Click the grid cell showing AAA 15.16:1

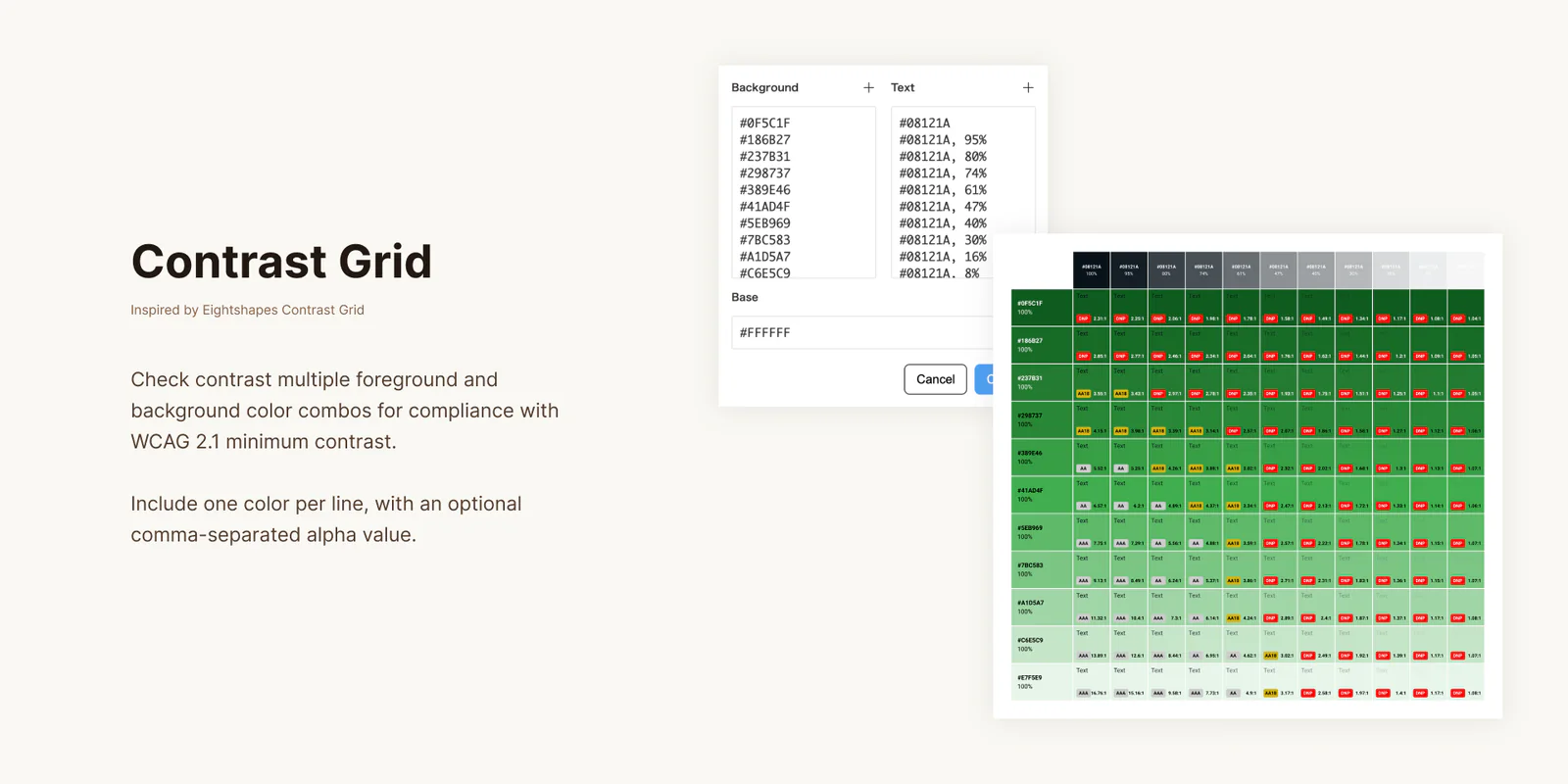[x=1129, y=682]
